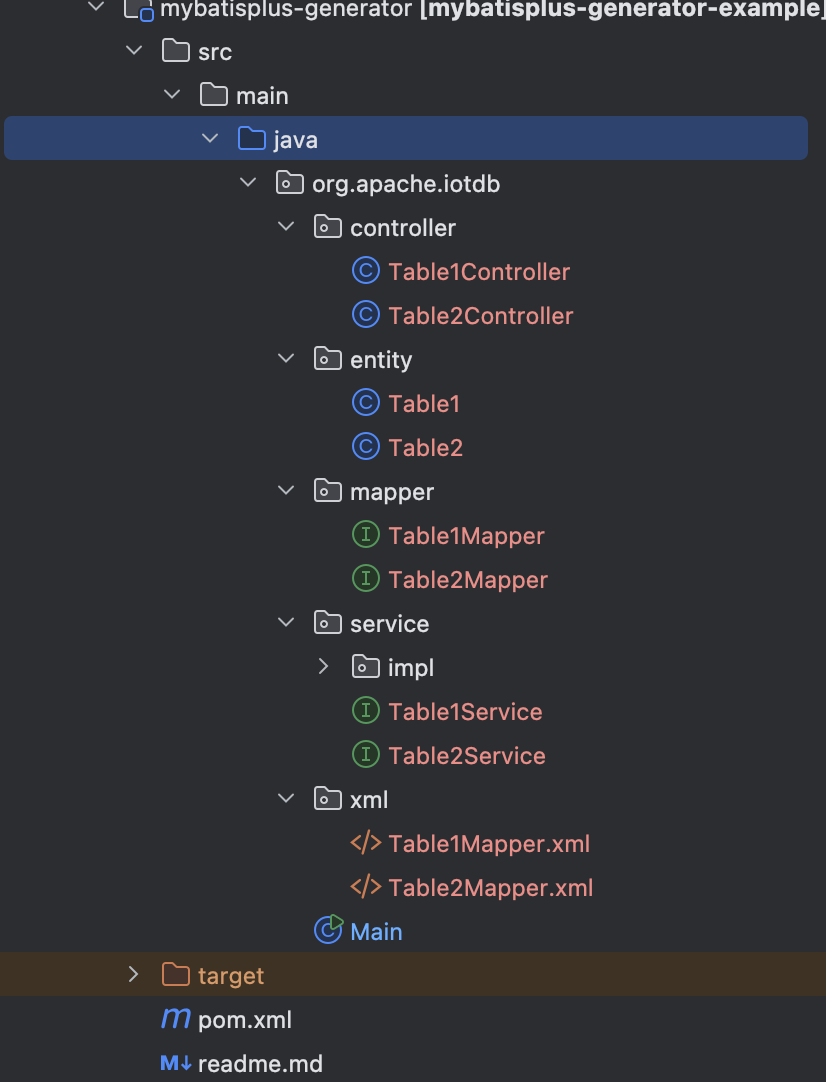The height and width of the screenshot is (1082, 826).
Task: Collapse the entity package
Action: point(286,358)
